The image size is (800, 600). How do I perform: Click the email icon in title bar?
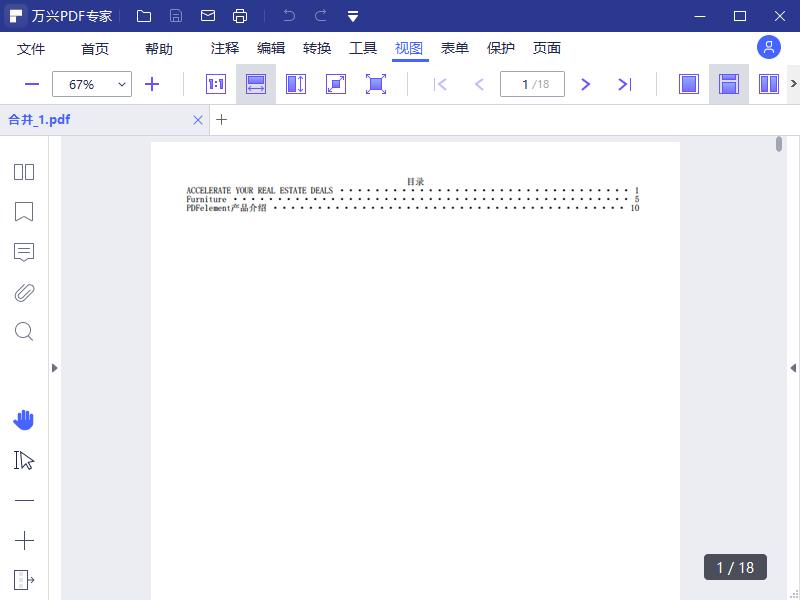(x=208, y=16)
